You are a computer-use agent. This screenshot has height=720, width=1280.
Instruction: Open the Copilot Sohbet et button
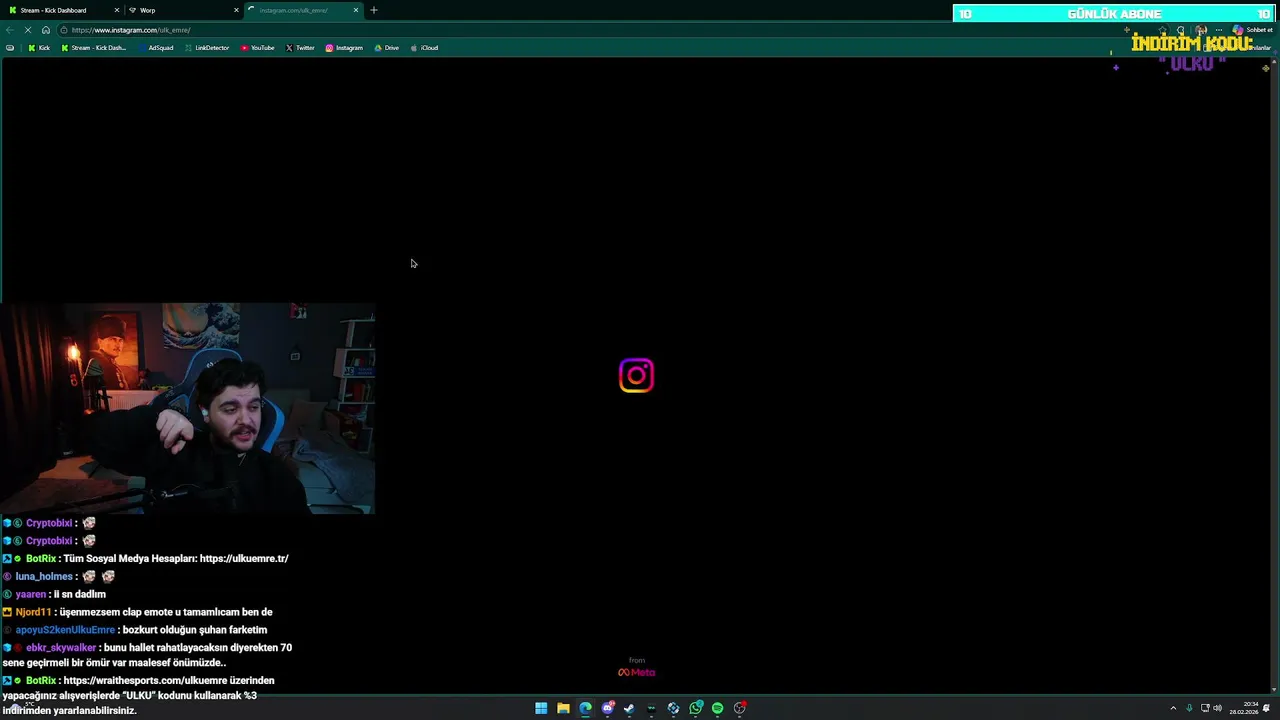pos(1252,30)
